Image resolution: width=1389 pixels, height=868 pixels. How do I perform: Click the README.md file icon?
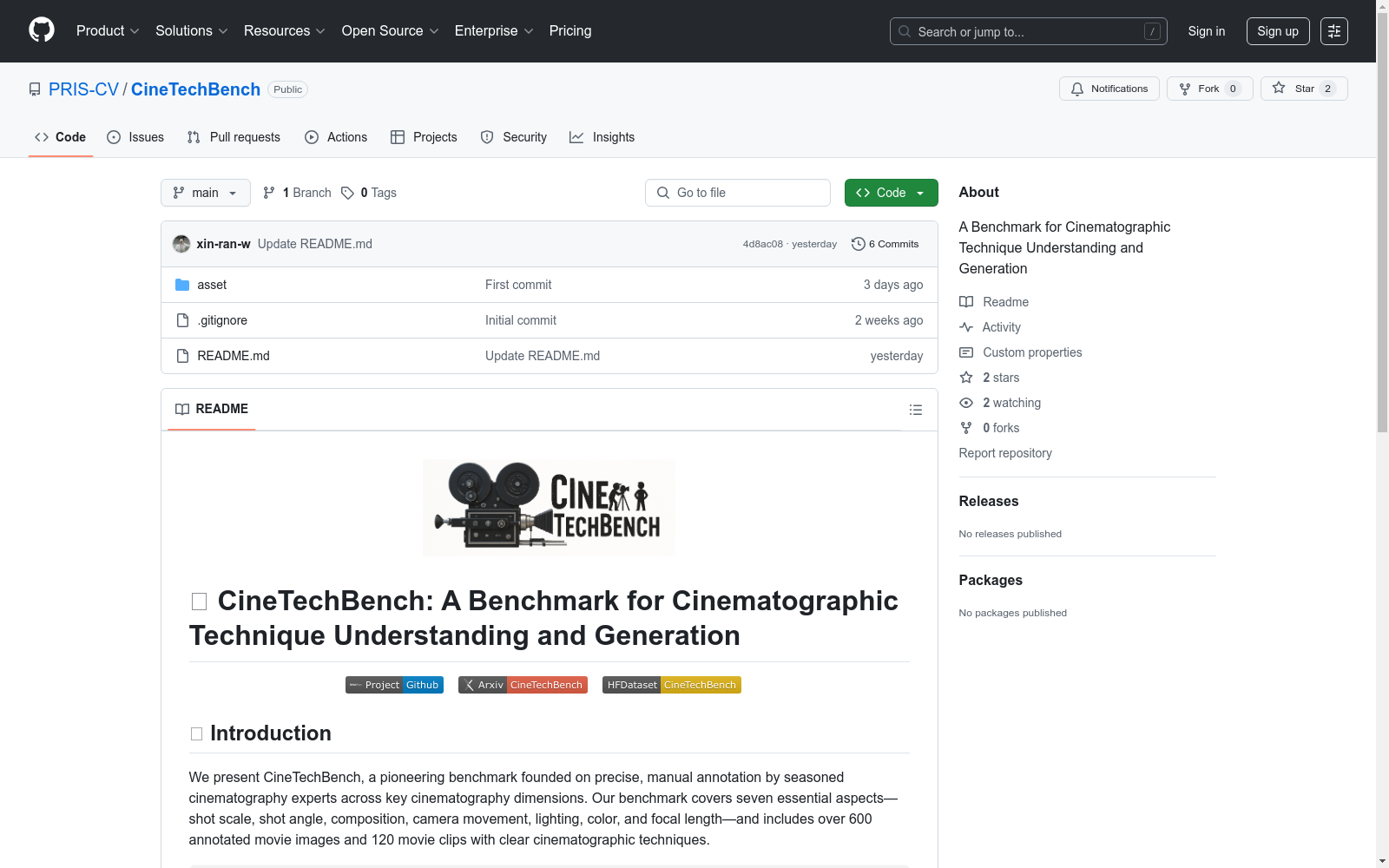tap(182, 356)
